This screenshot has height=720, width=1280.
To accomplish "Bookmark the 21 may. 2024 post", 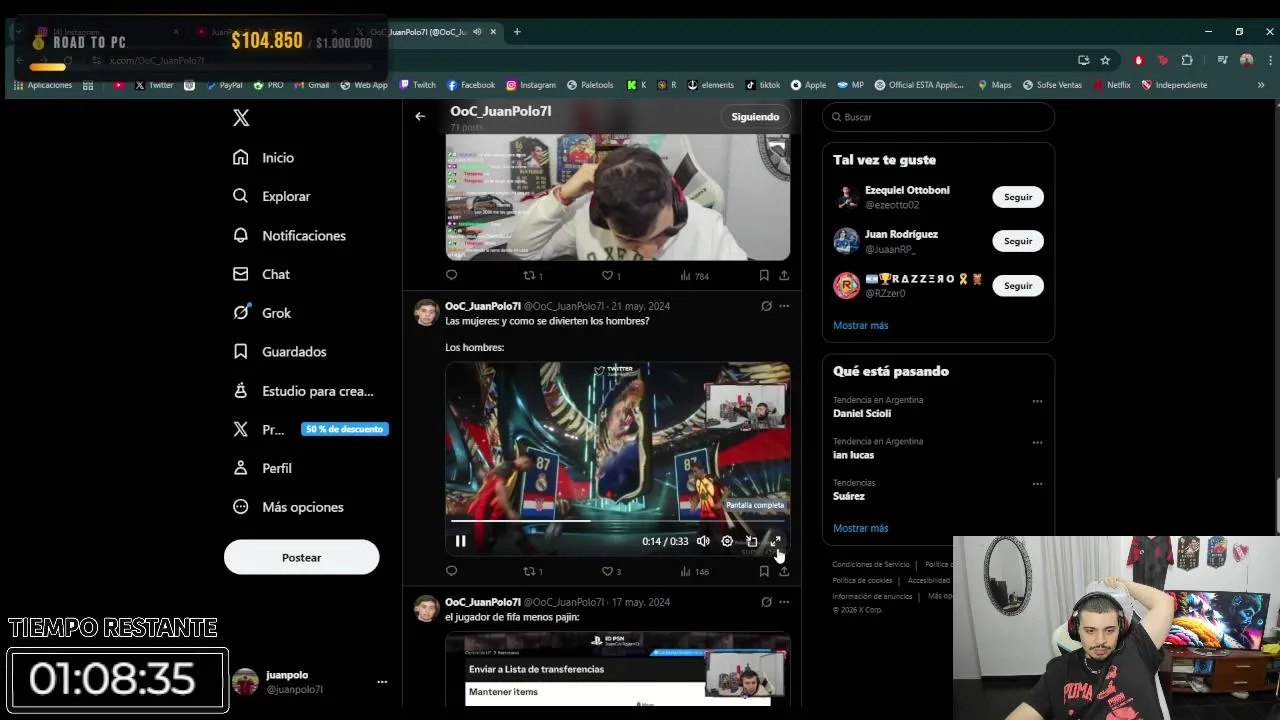I will (x=764, y=571).
